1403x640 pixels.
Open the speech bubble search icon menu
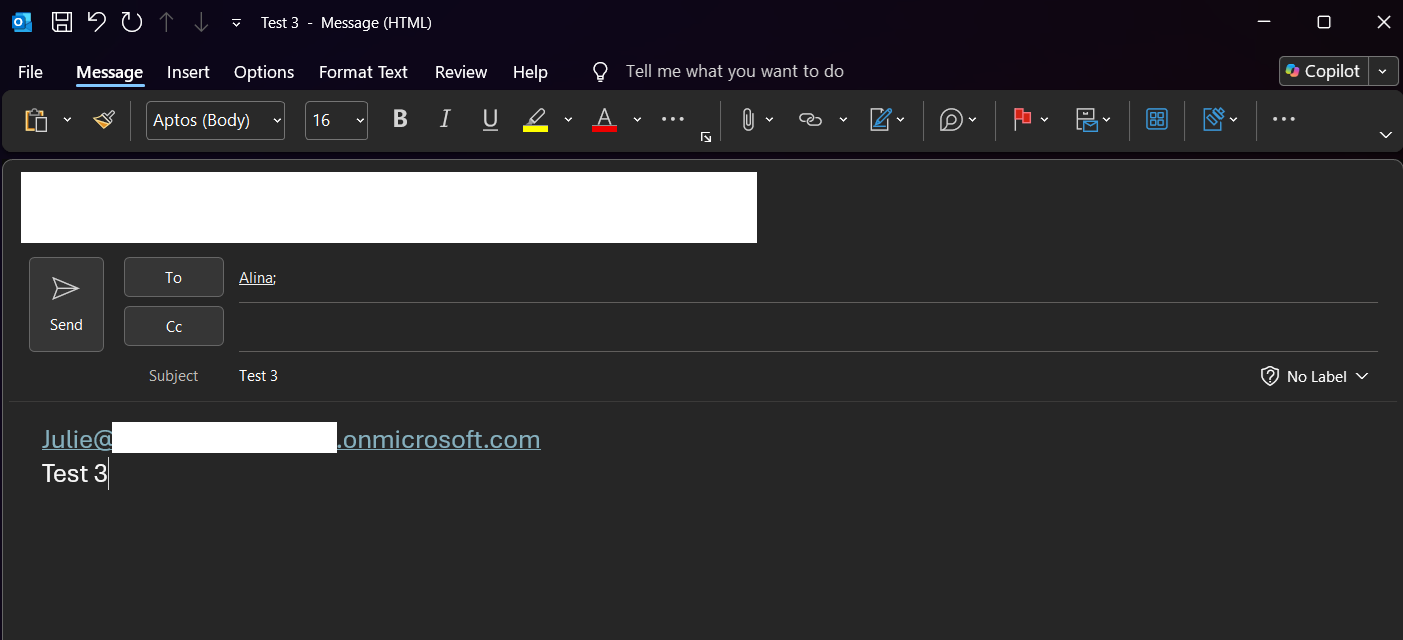[x=957, y=120]
